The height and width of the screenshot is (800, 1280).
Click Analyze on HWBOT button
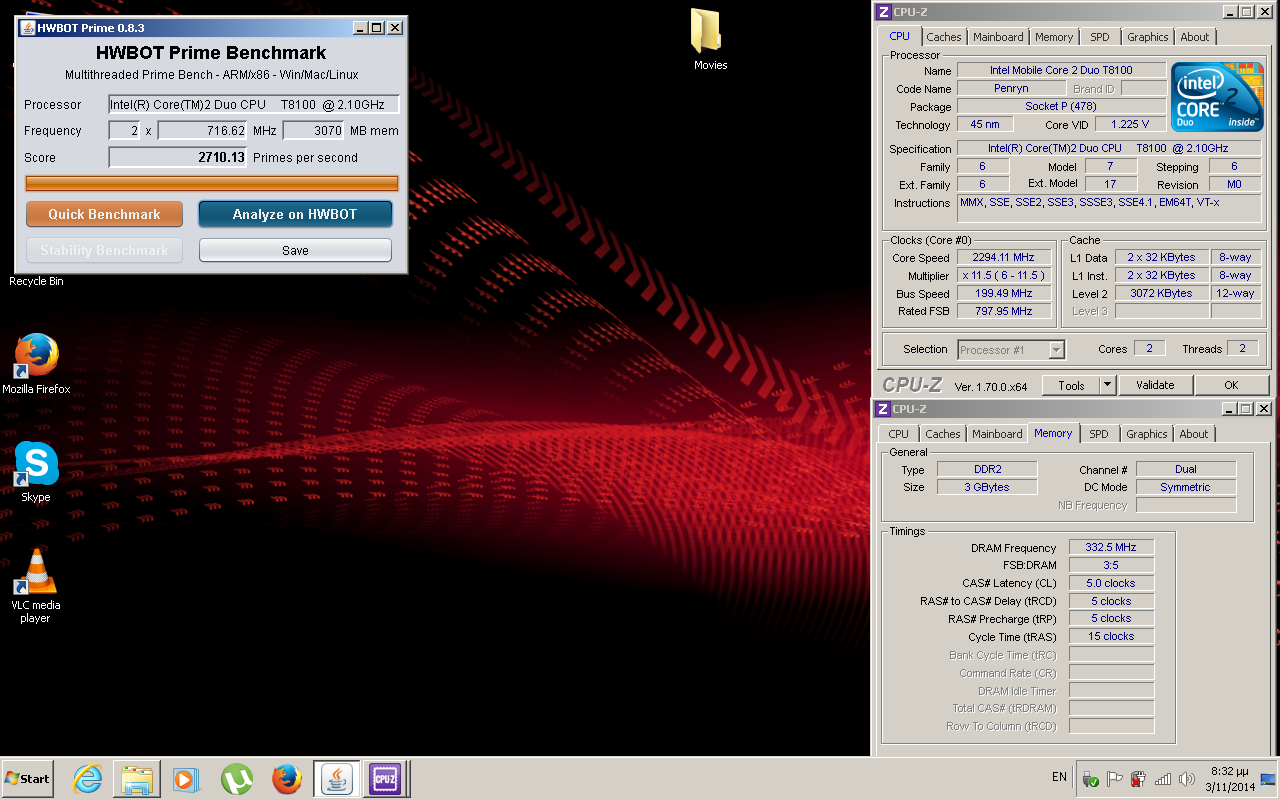coord(295,214)
